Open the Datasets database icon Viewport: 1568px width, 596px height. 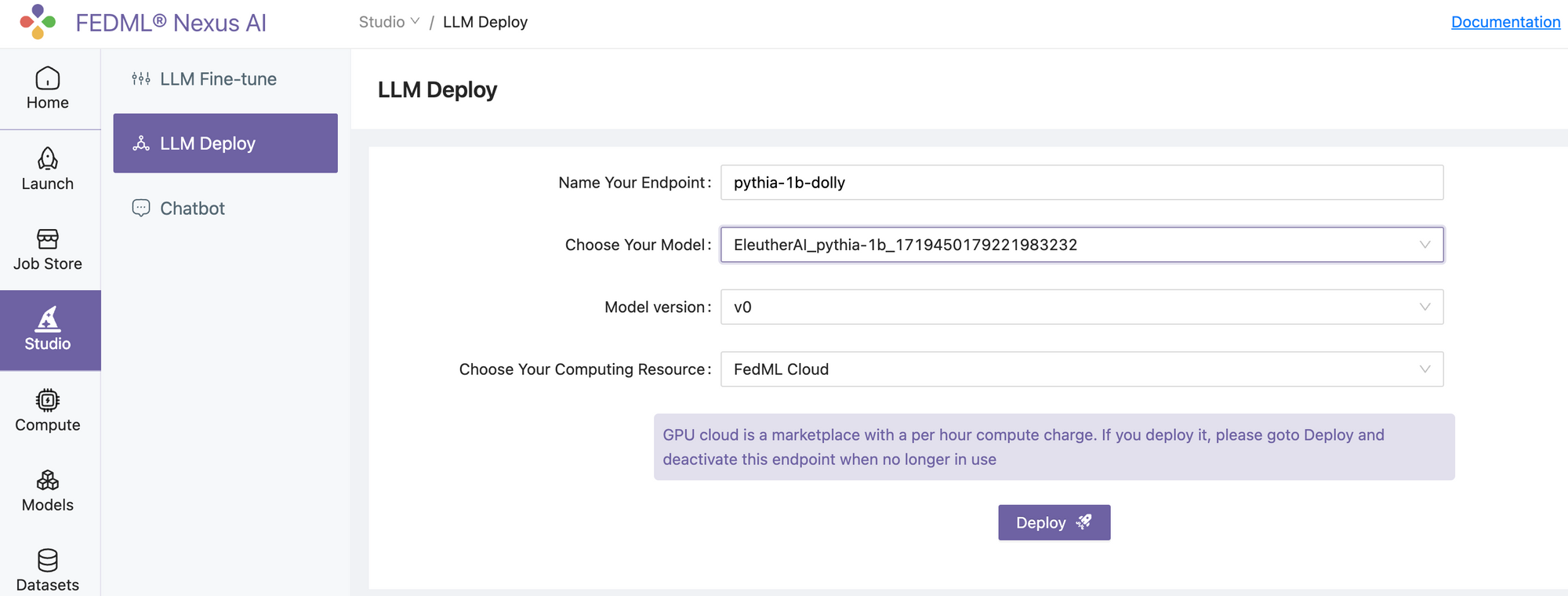pos(48,560)
